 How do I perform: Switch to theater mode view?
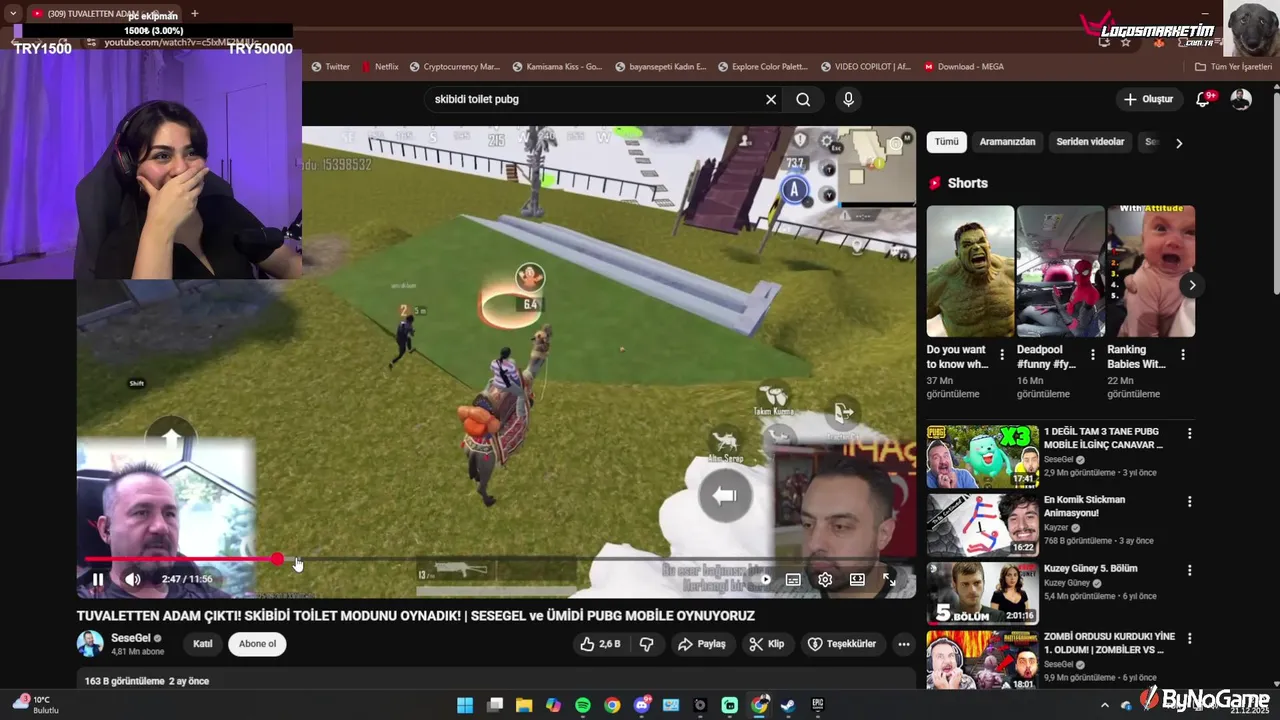(857, 579)
